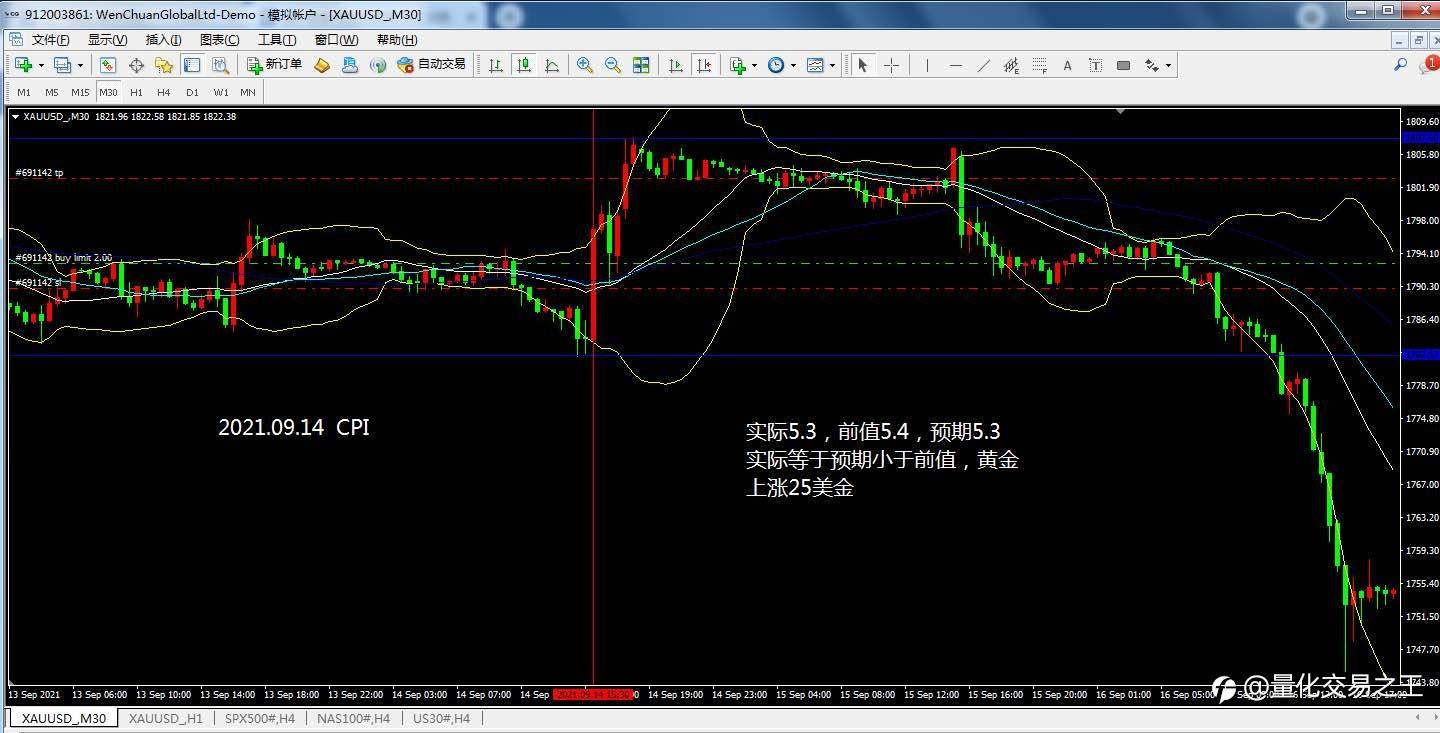This screenshot has width=1440, height=733.
Task: Open the arrows objects tool
Action: point(1152,65)
